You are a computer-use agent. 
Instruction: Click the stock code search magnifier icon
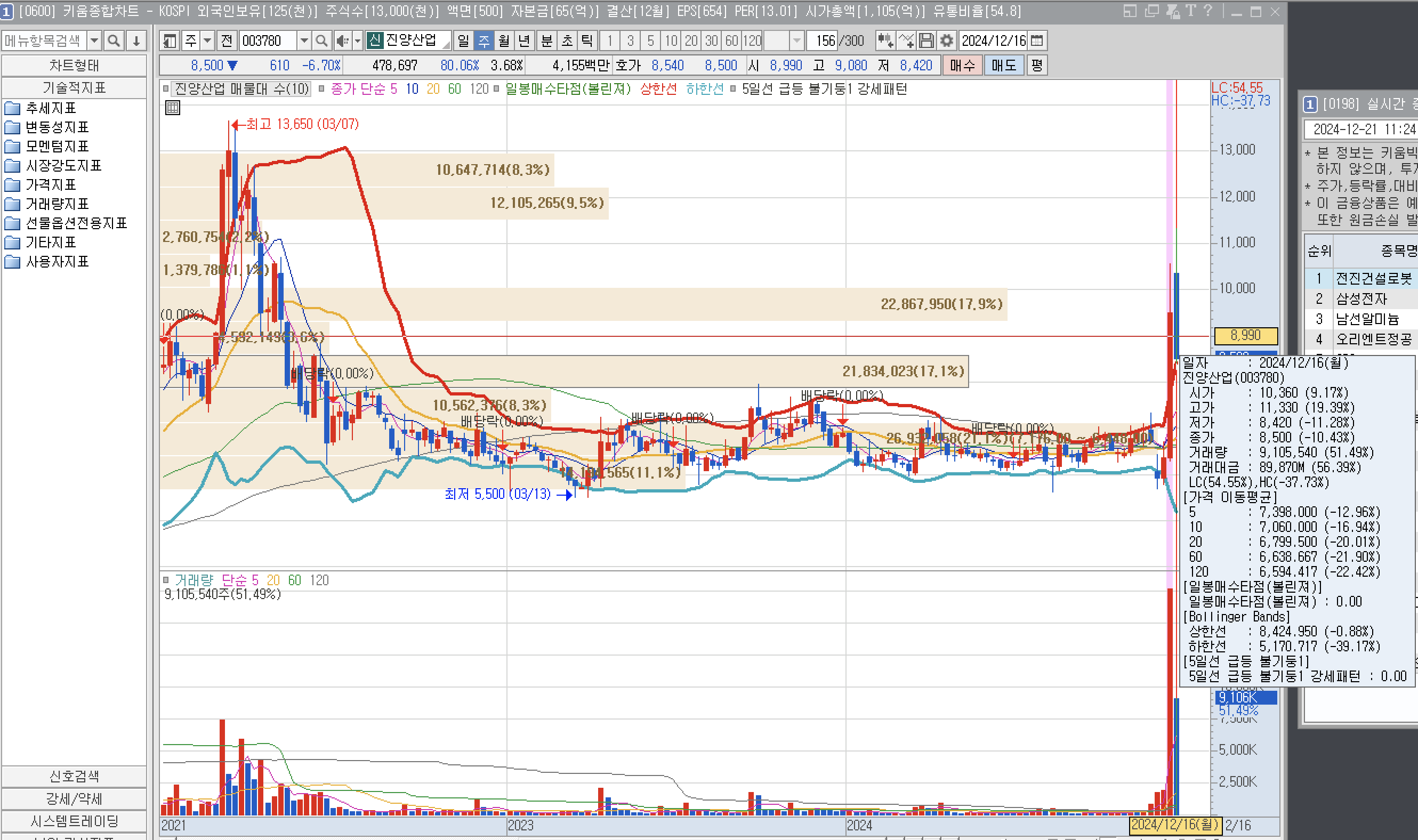point(321,41)
